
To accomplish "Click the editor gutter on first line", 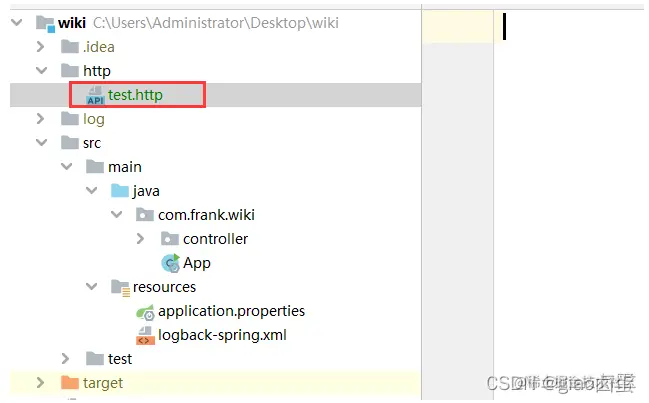I will [x=457, y=26].
